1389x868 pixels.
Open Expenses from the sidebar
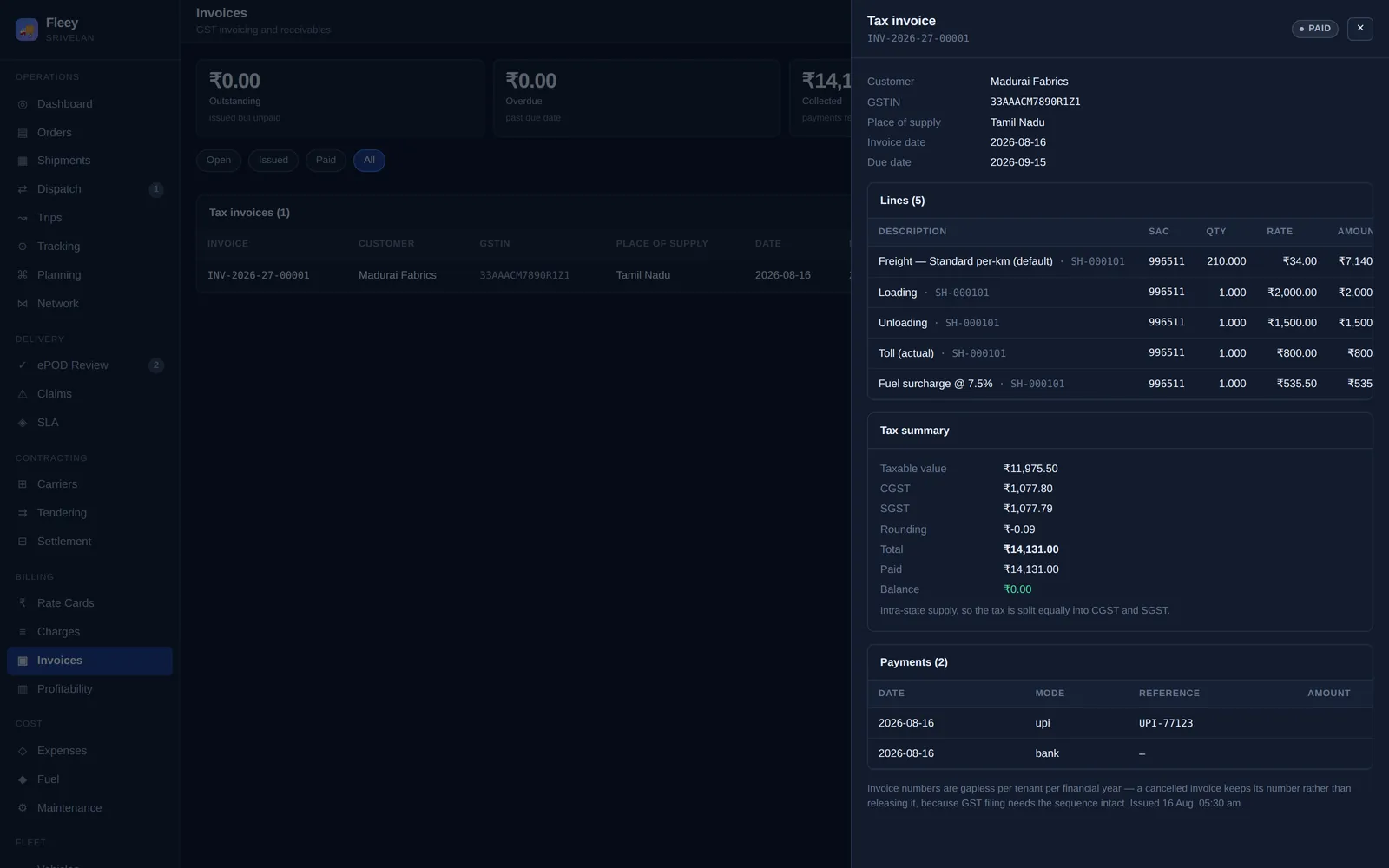[x=89, y=751]
